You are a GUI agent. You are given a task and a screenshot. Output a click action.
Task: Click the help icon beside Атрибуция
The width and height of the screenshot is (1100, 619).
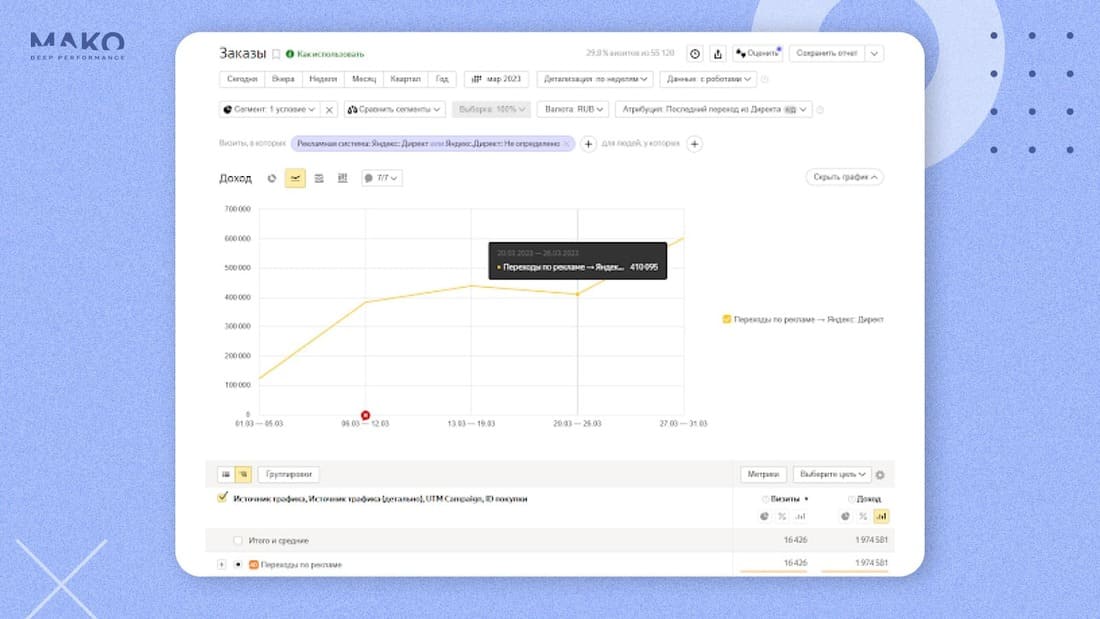(820, 109)
